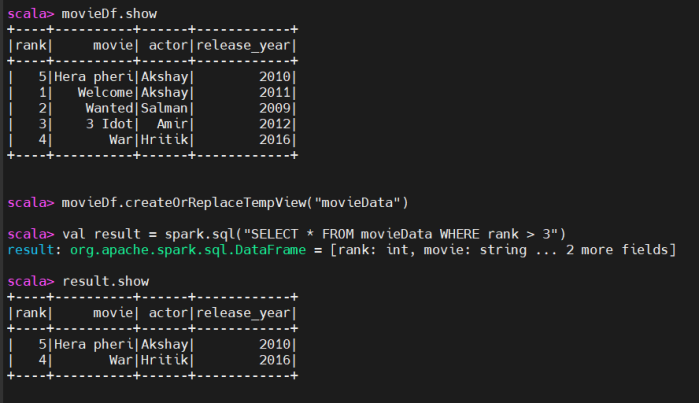Click 'release_year' header in first table
Image resolution: width=700 pixels, height=404 pixels.
[x=243, y=46]
